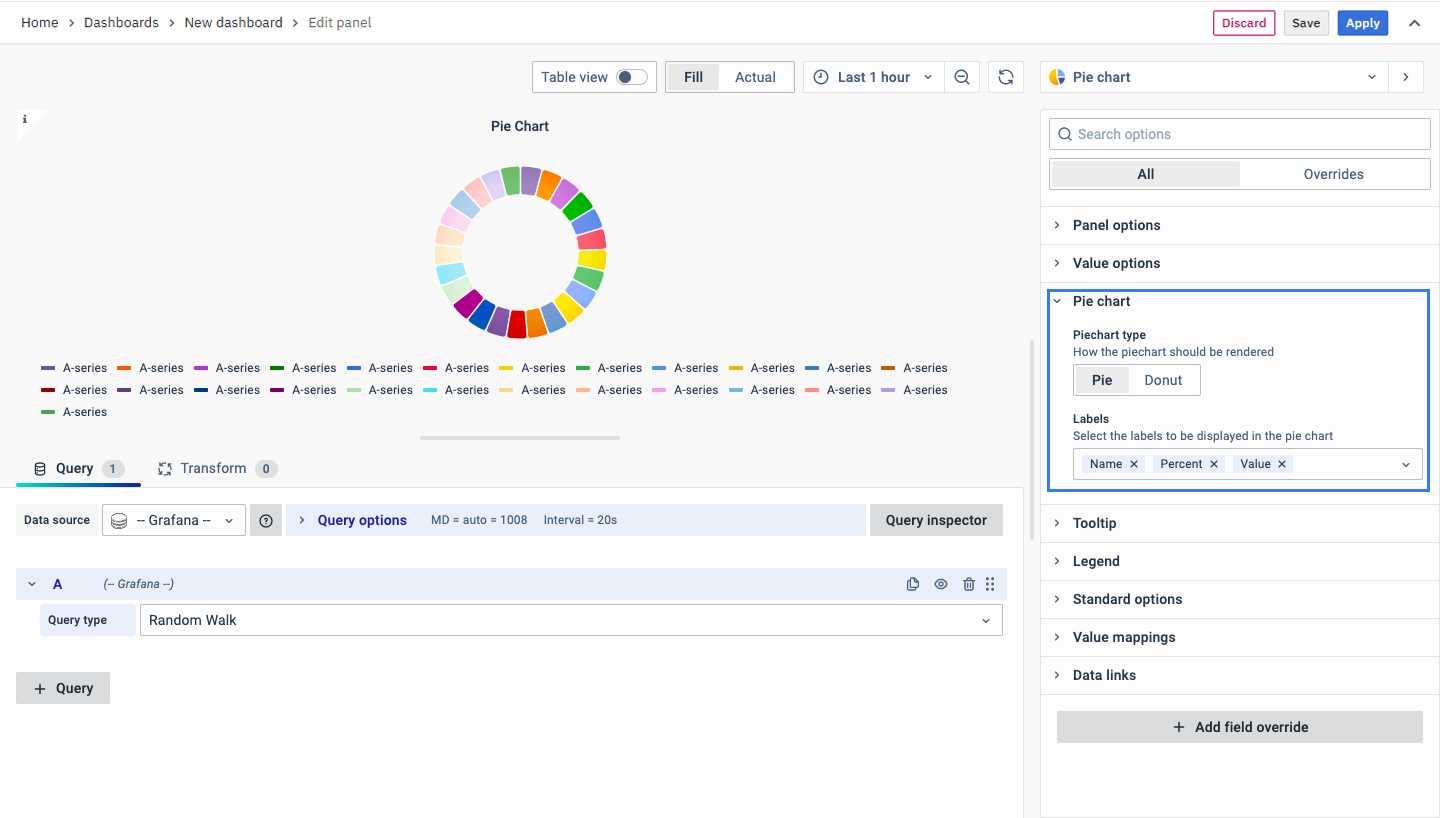Open the Last 1 hour time picker
Screen dimensions: 1440x818
873,77
